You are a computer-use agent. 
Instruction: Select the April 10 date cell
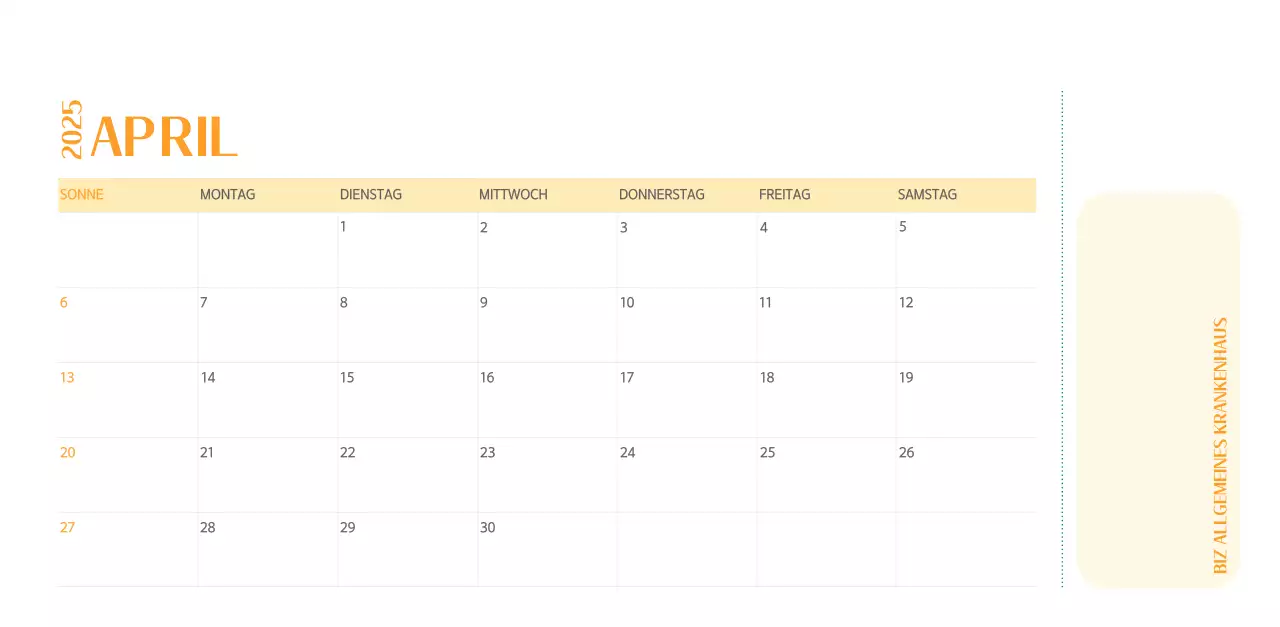(686, 325)
